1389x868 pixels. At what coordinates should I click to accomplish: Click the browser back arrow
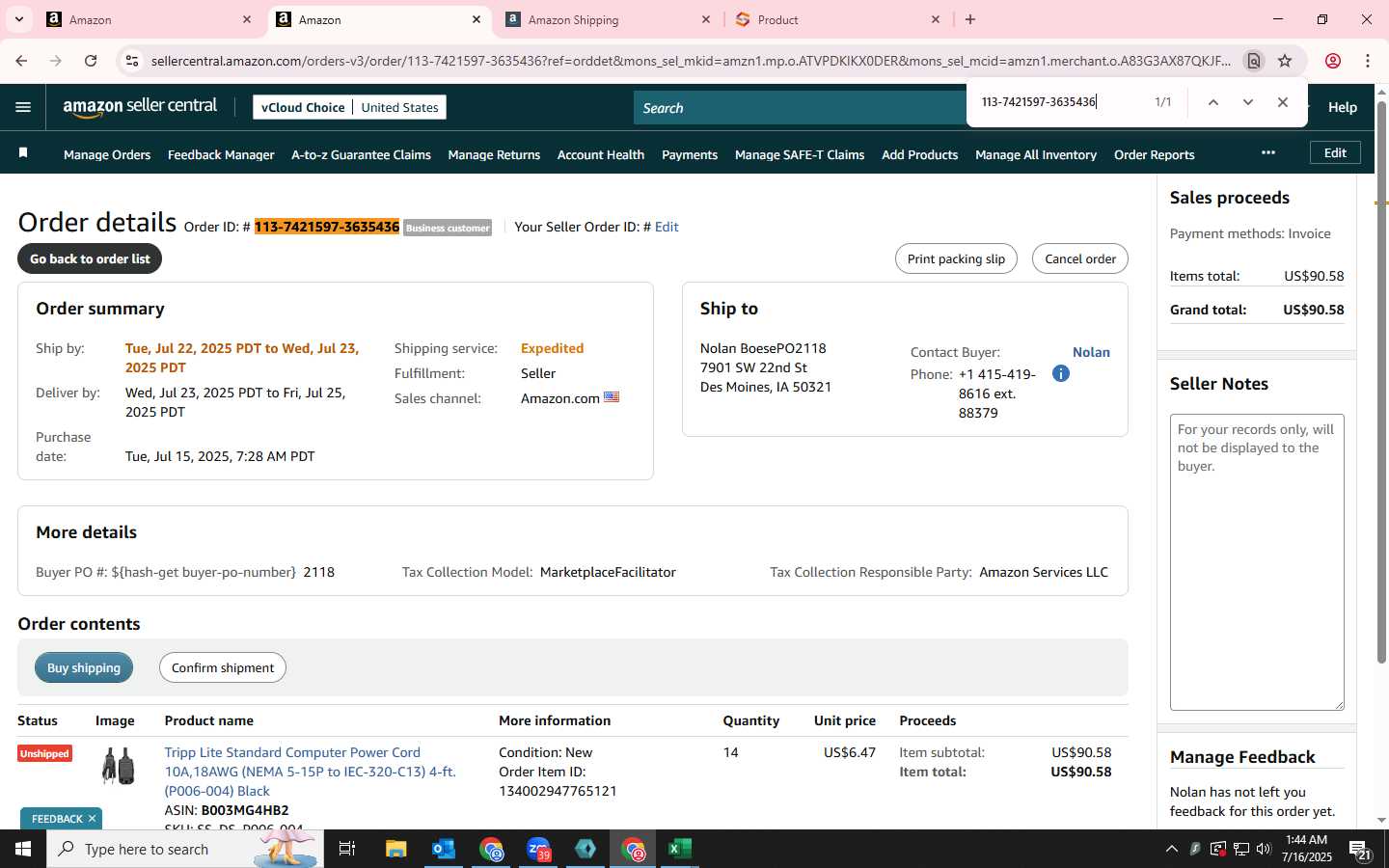pyautogui.click(x=21, y=61)
